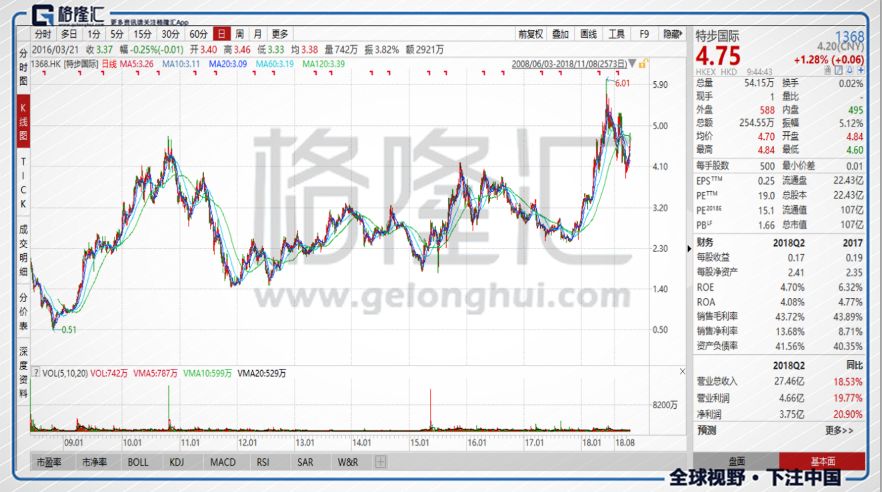Switch the indicator to MACD
882x492 pixels.
223,462
